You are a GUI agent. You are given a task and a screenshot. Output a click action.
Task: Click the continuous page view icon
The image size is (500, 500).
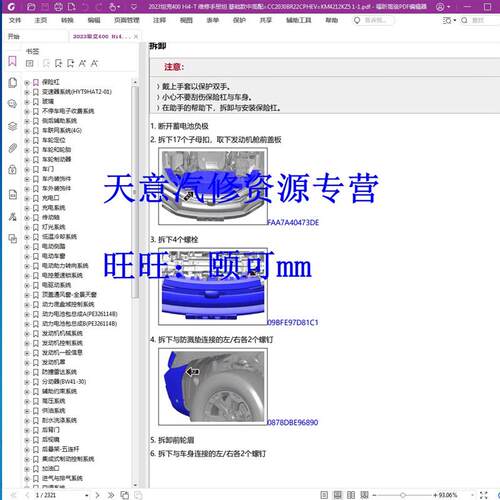pos(338,495)
